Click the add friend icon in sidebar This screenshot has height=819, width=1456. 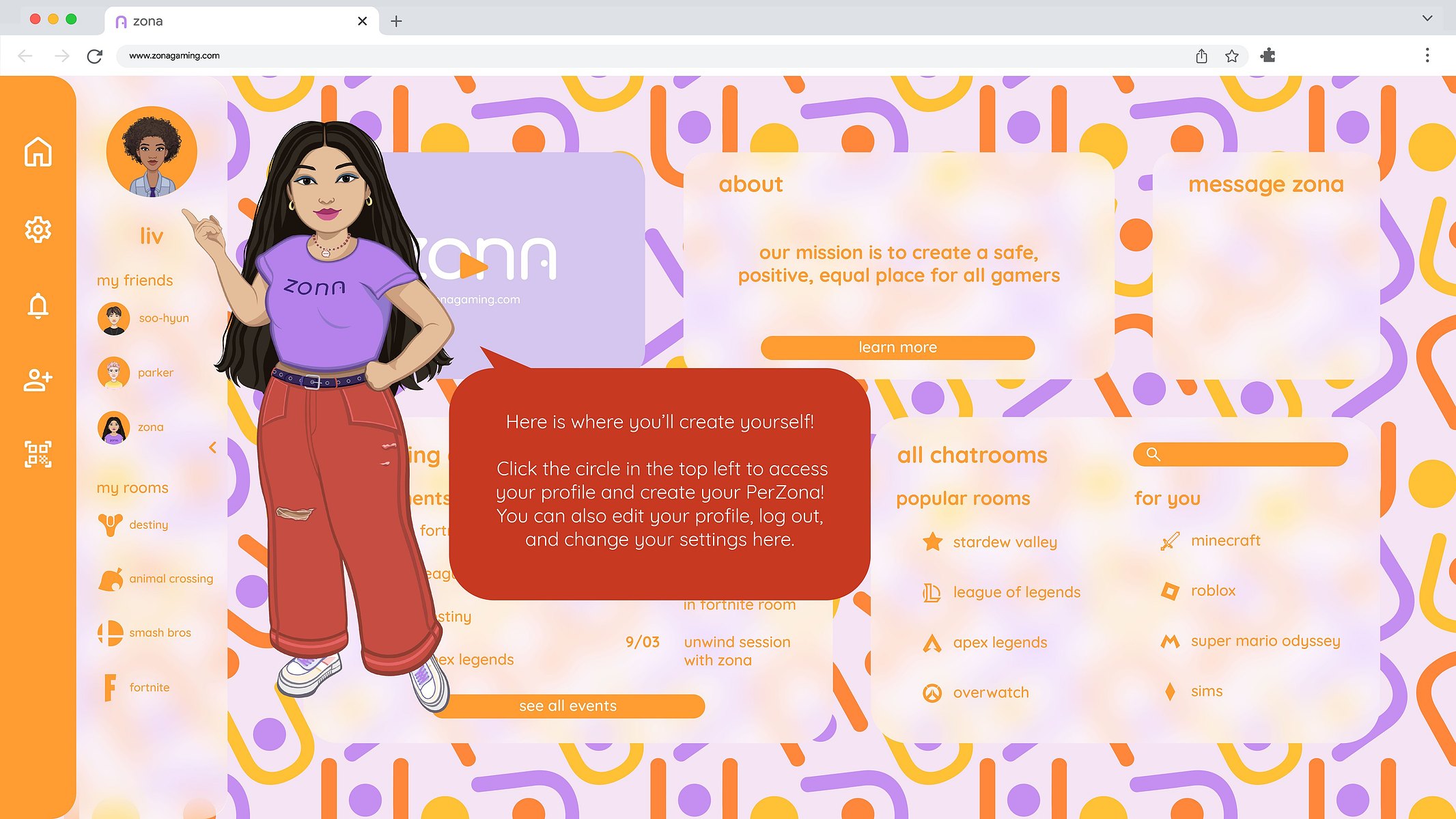(38, 380)
